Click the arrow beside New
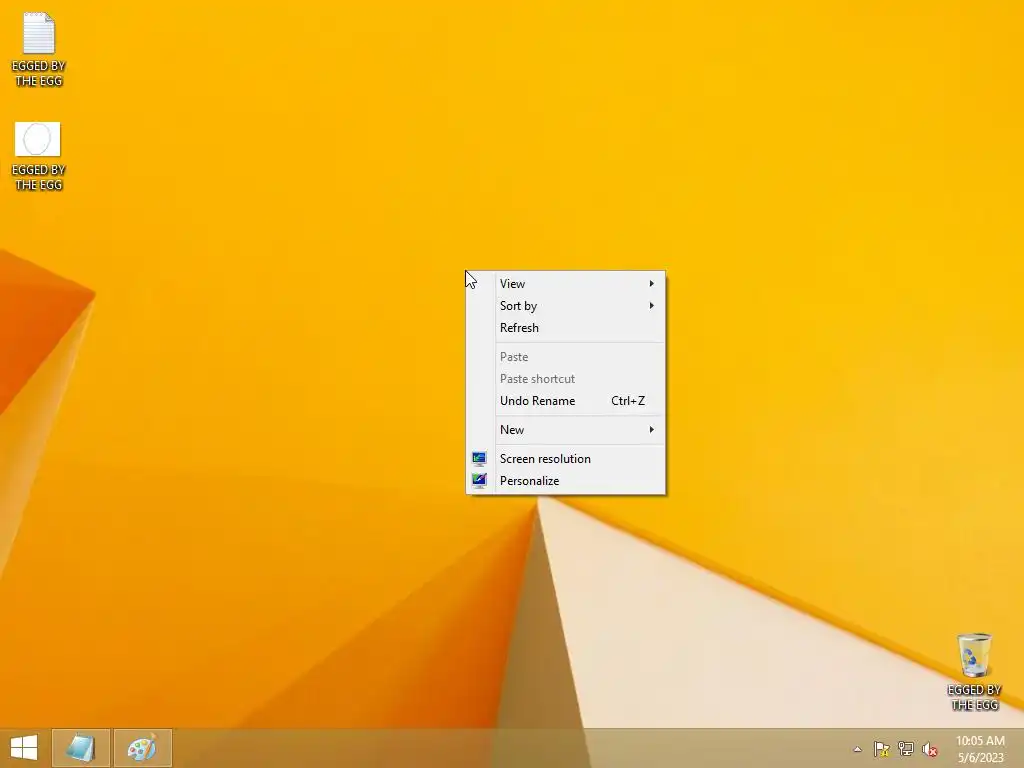 [651, 430]
